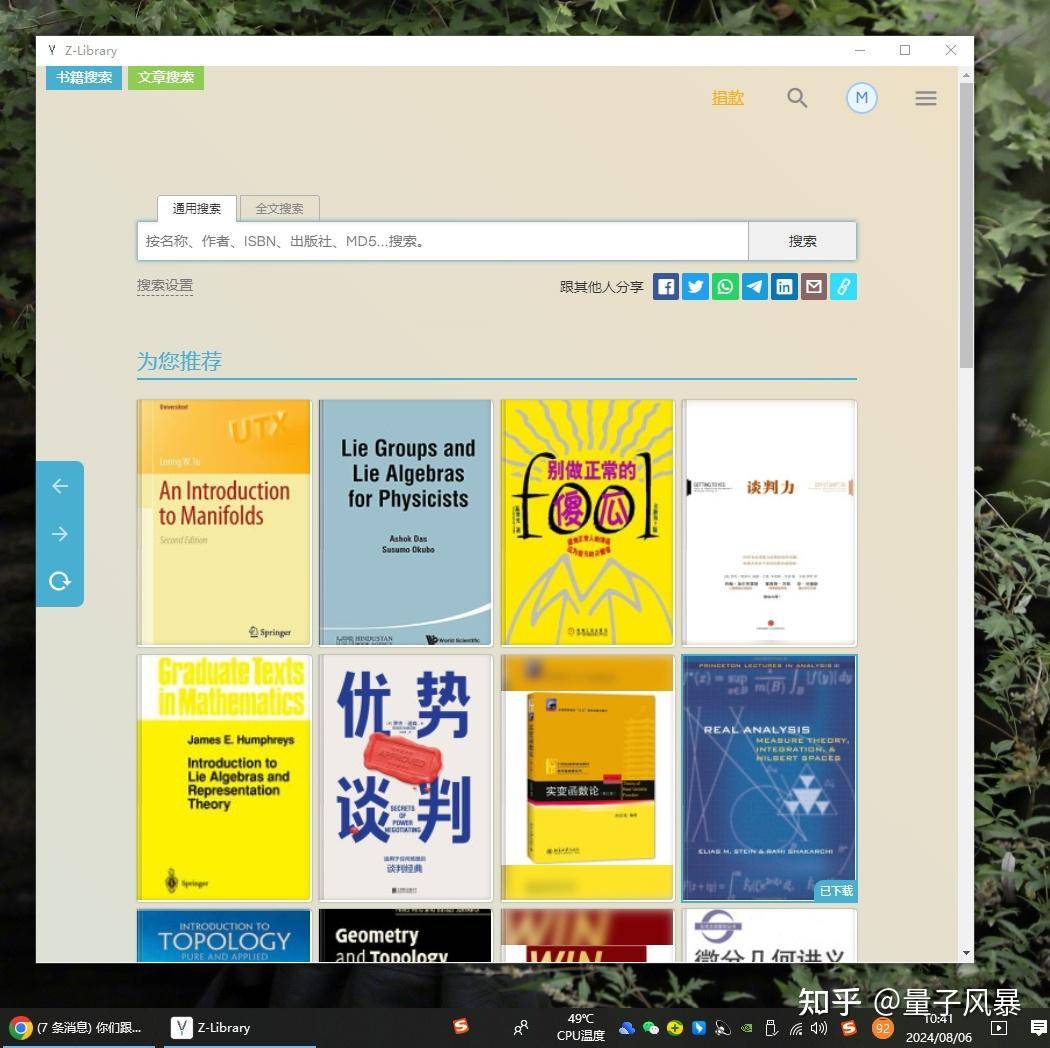Screen dimensions: 1050x1048
Task: Open WeChat tray icon
Action: (x=650, y=1028)
